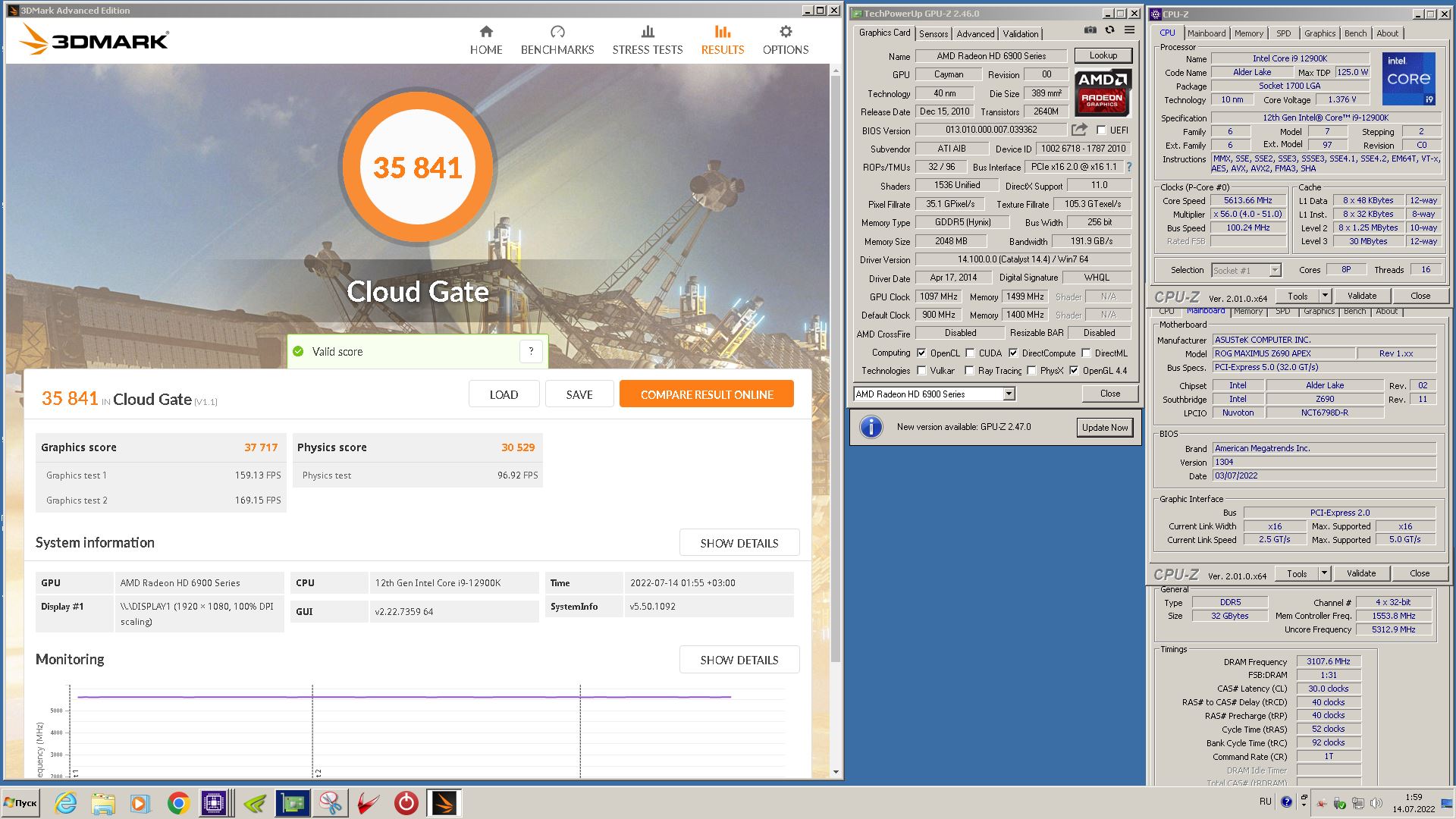Open the Mainboard tab in top CPU-Z

[x=1206, y=33]
